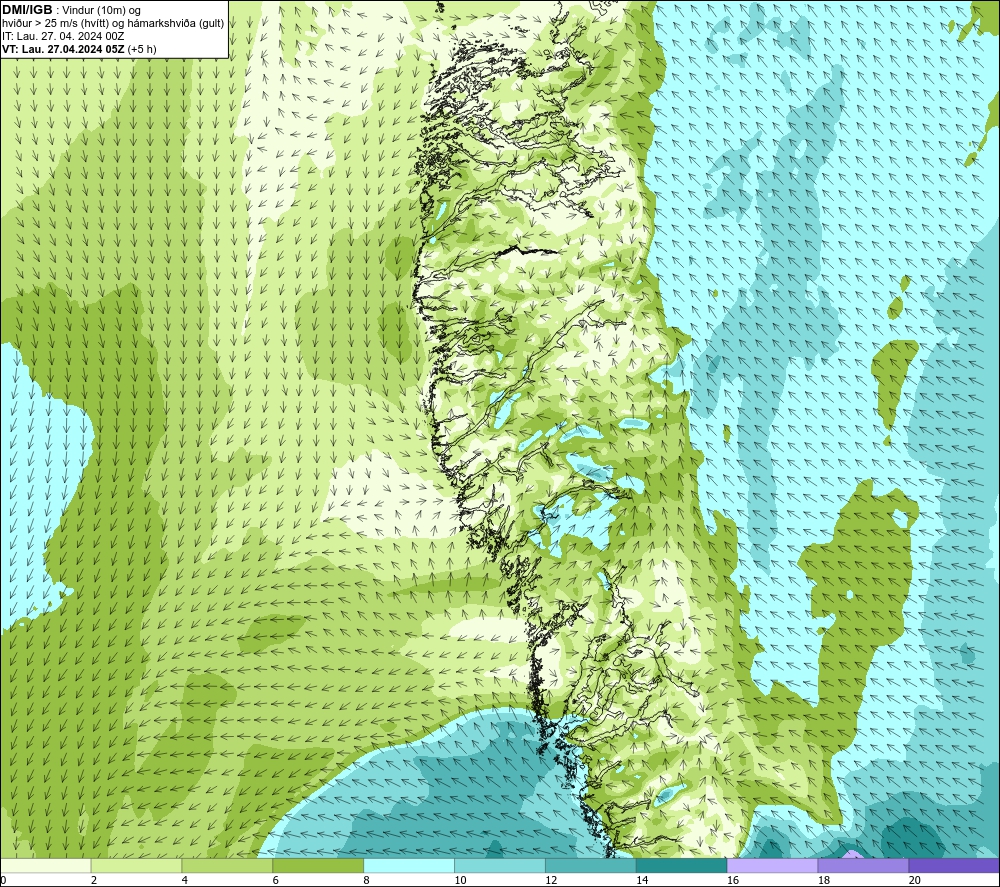Screen dimensions: 1000x887
Task: Click the 12–14 m/s teal legend swatch
Action: pyautogui.click(x=591, y=866)
